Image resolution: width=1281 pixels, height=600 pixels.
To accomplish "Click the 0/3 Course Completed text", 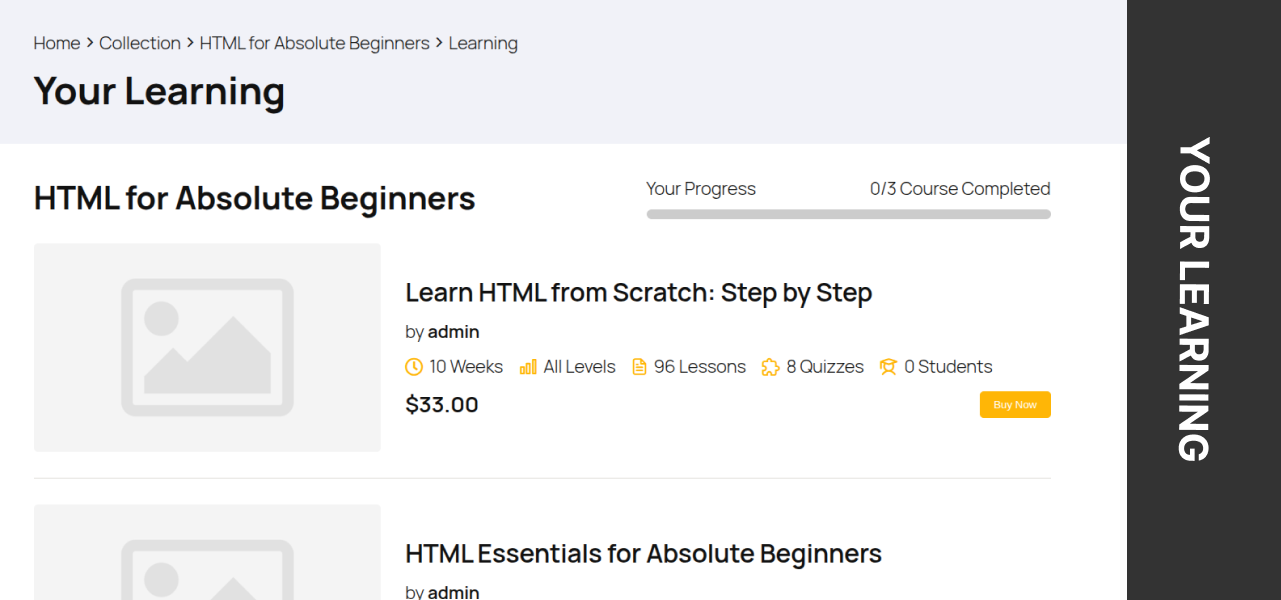I will click(x=960, y=189).
